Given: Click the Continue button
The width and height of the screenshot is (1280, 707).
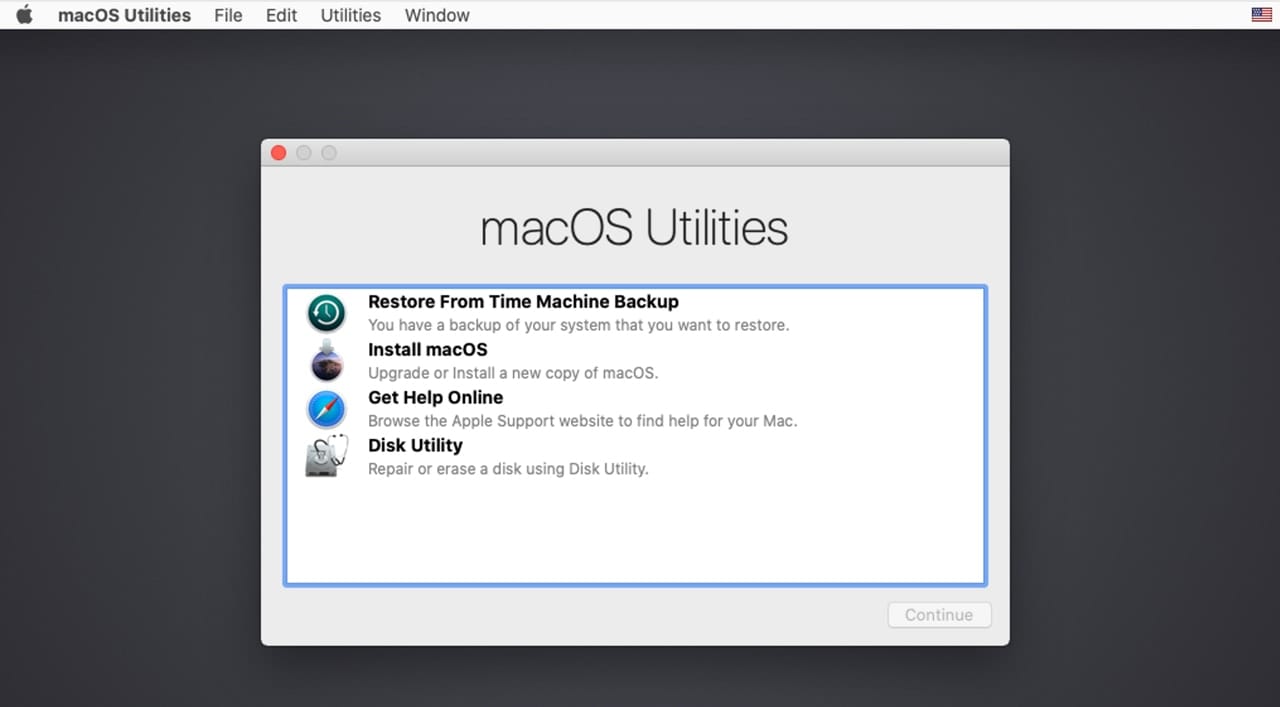Looking at the screenshot, I should tap(939, 615).
